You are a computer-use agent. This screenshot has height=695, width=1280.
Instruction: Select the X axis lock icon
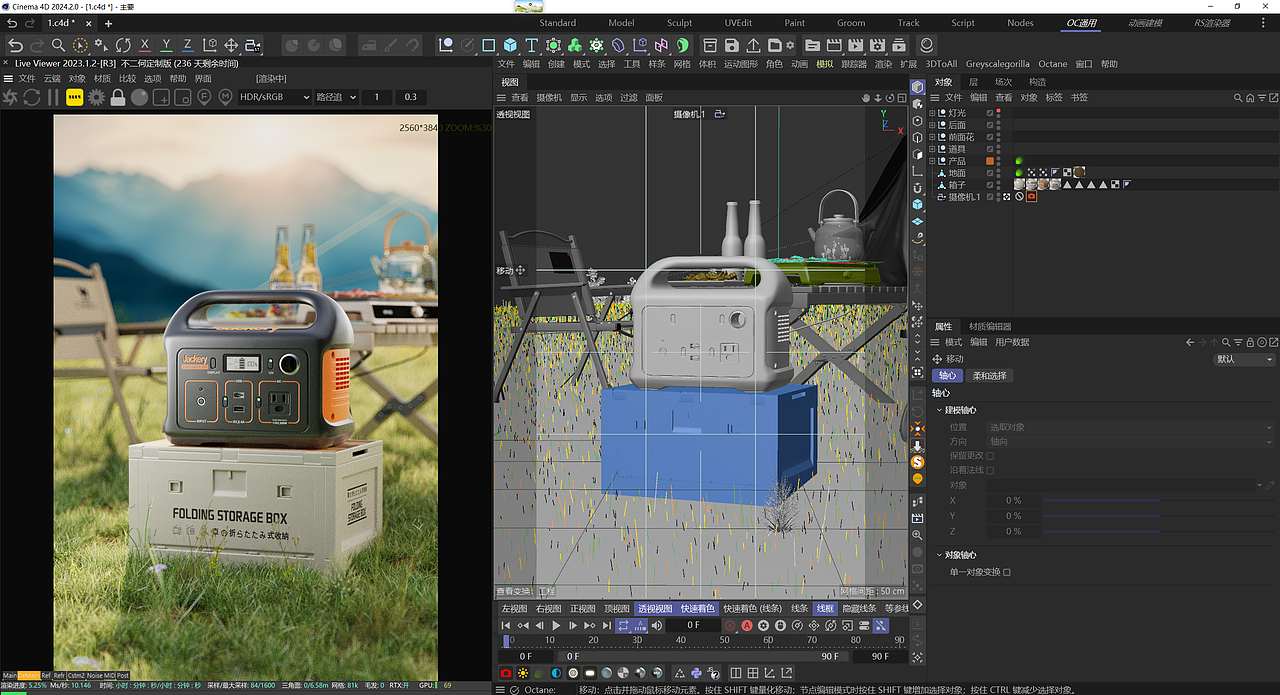tap(145, 45)
